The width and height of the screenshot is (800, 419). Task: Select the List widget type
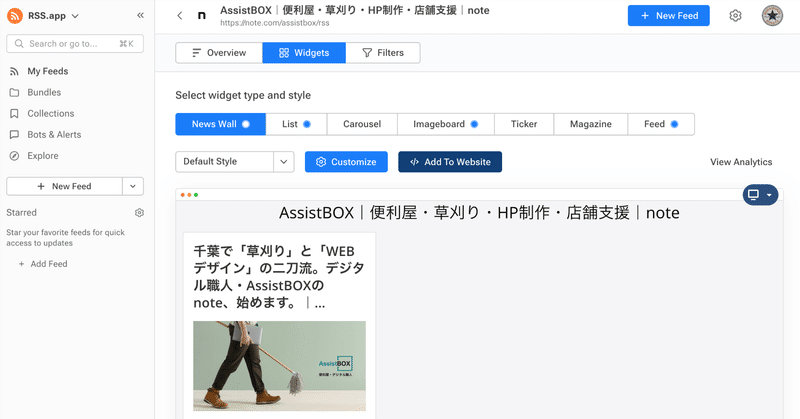[296, 124]
